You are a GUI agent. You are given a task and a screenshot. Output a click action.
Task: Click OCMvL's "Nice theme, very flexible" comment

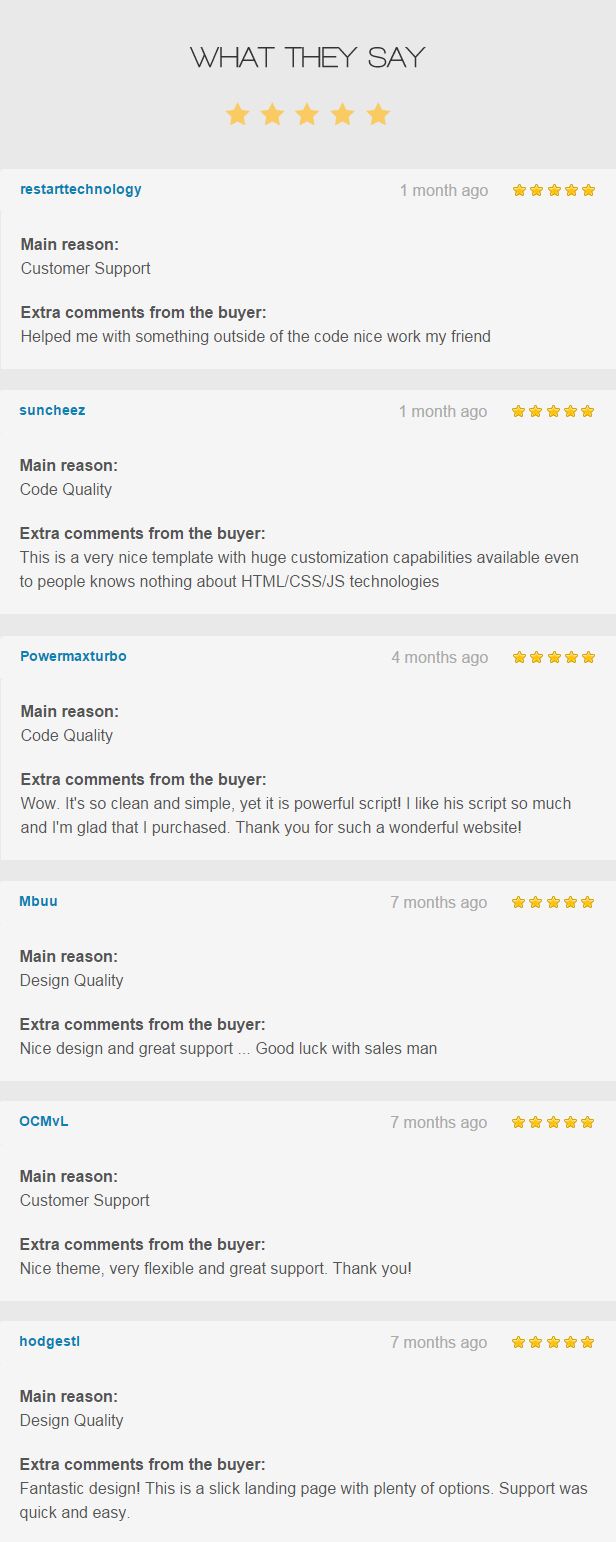click(216, 1268)
